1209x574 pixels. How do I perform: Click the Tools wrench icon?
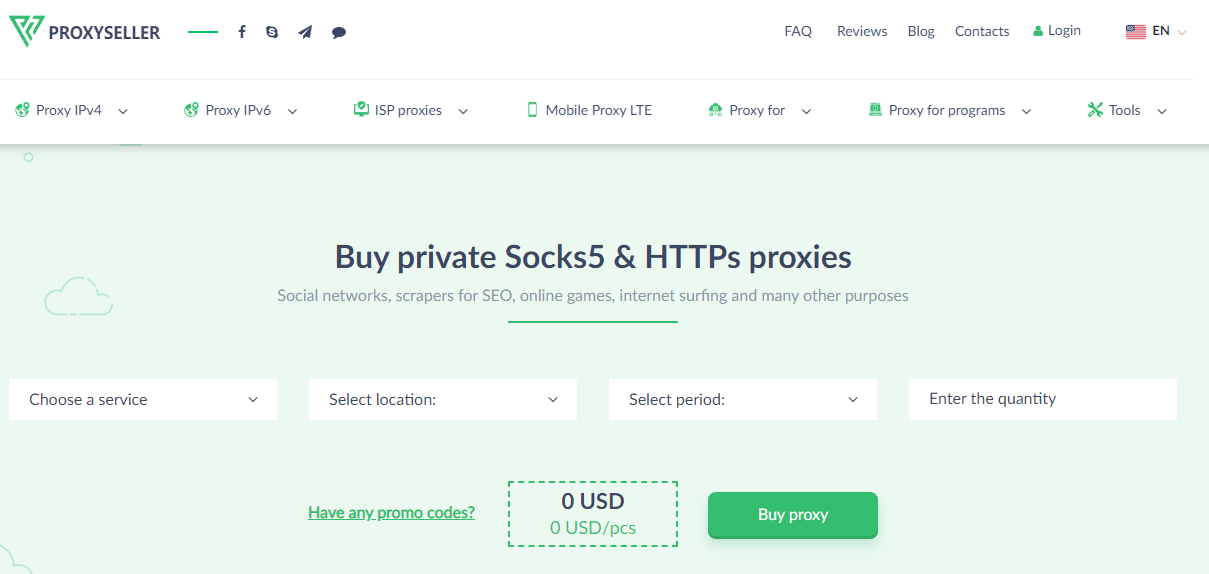point(1095,110)
